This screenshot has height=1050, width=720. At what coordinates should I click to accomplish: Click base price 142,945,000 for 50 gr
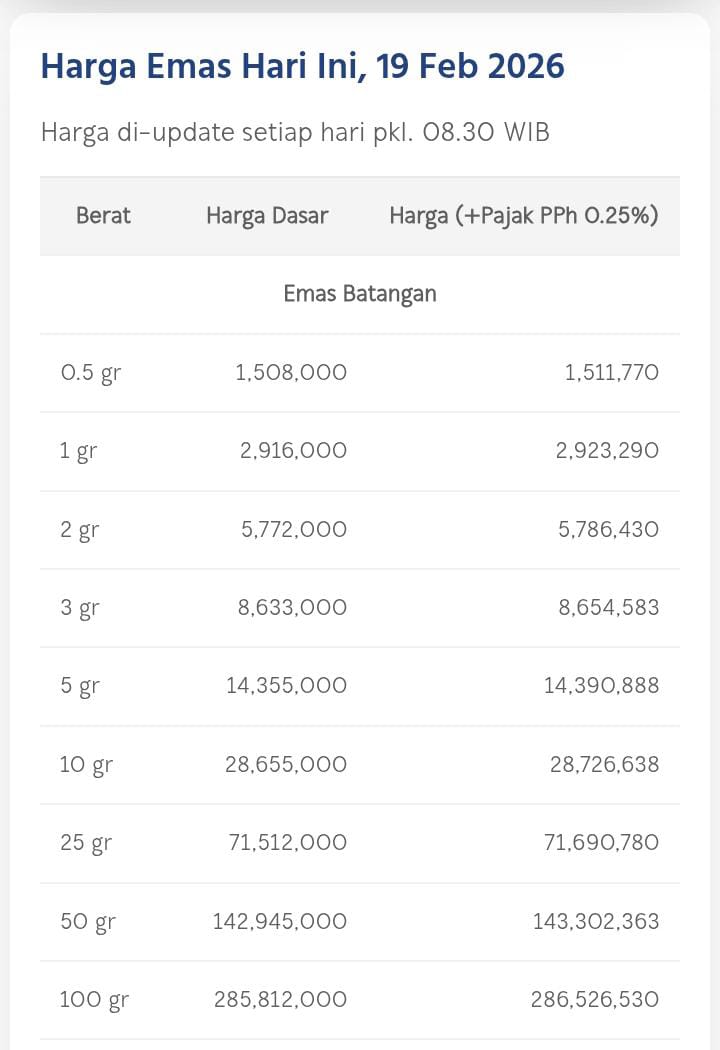click(x=280, y=921)
